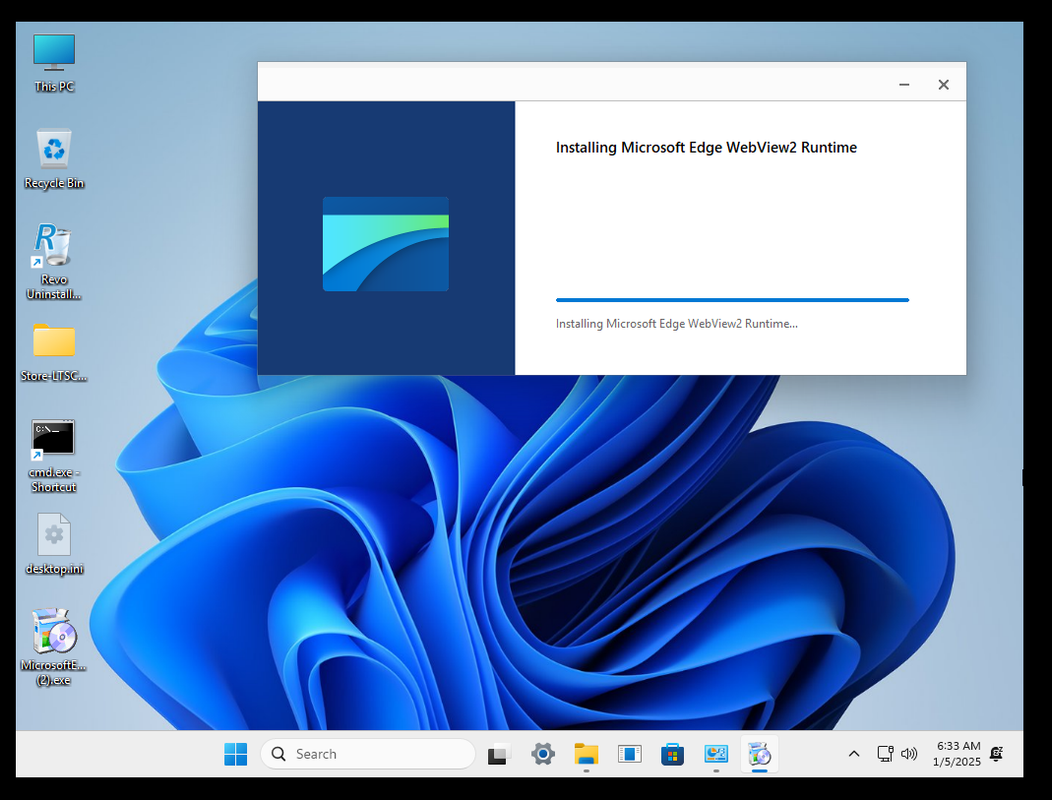Launch Revo Uninstaller shortcut
Screen dimensions: 1052x800
click(x=54, y=262)
